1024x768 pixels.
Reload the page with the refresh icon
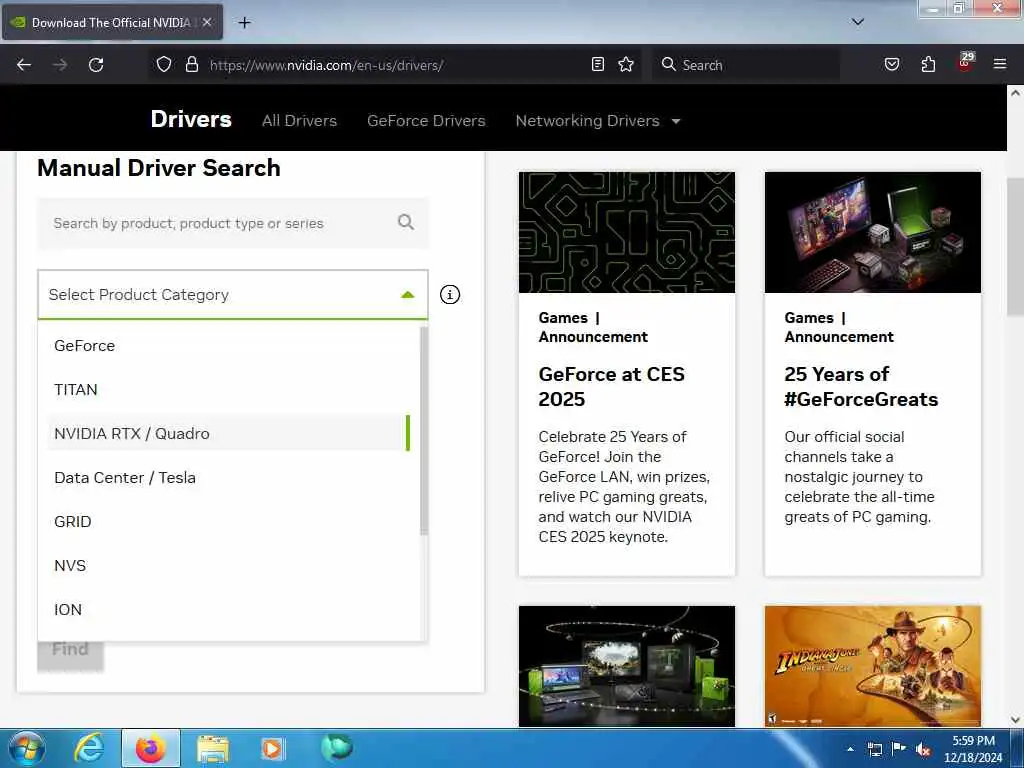pos(96,65)
